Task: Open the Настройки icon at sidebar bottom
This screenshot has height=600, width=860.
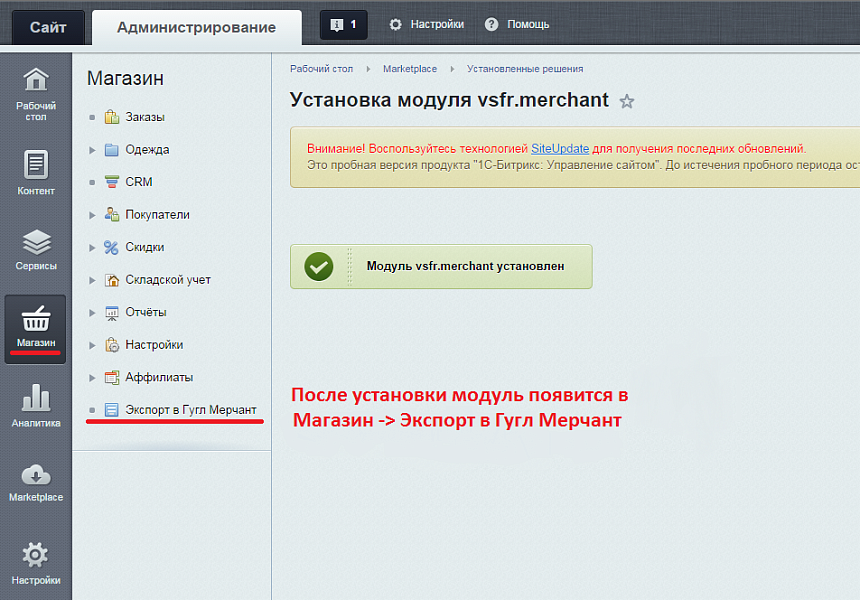Action: click(35, 562)
